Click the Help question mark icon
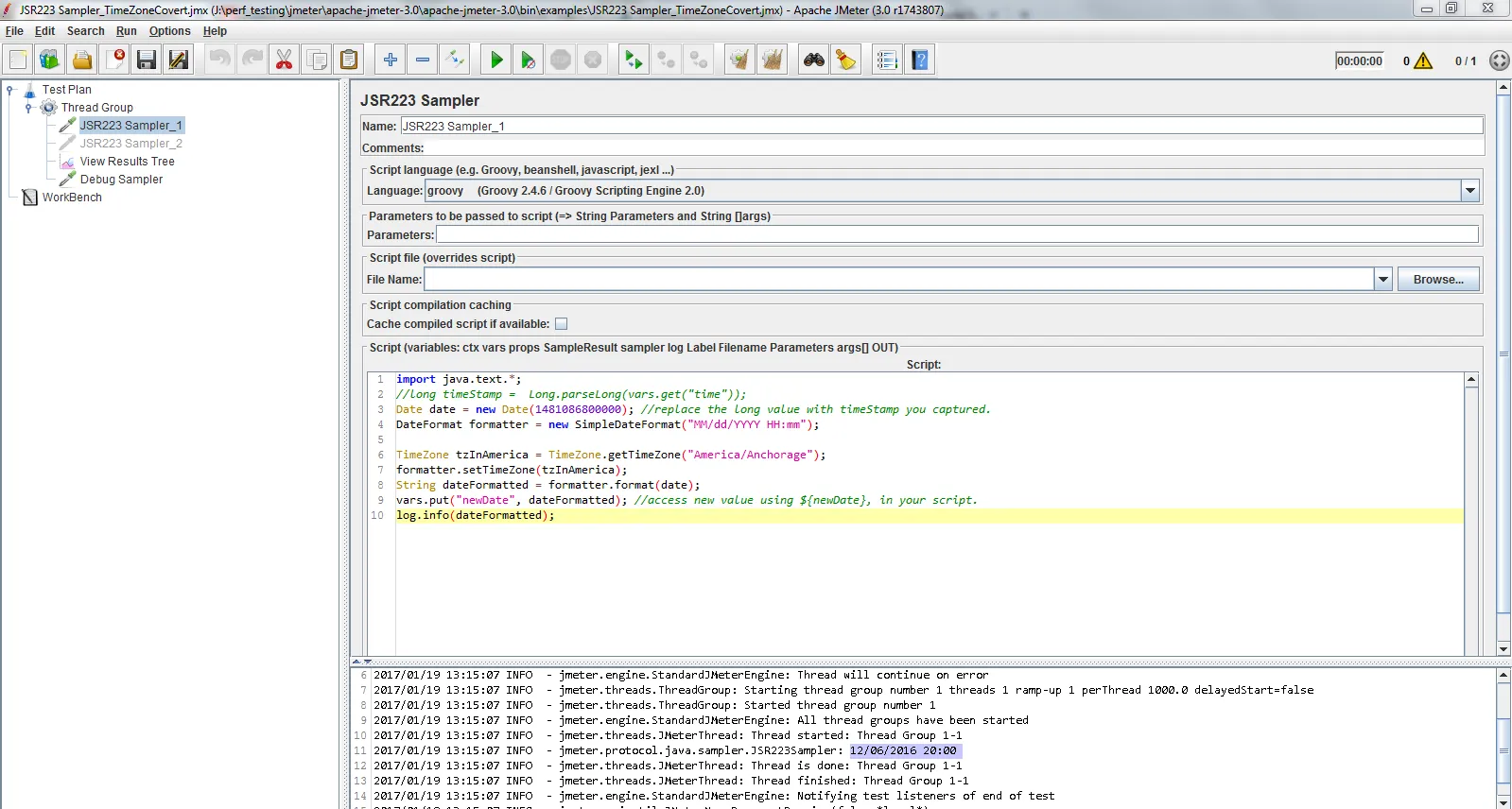This screenshot has height=809, width=1512. [x=919, y=60]
